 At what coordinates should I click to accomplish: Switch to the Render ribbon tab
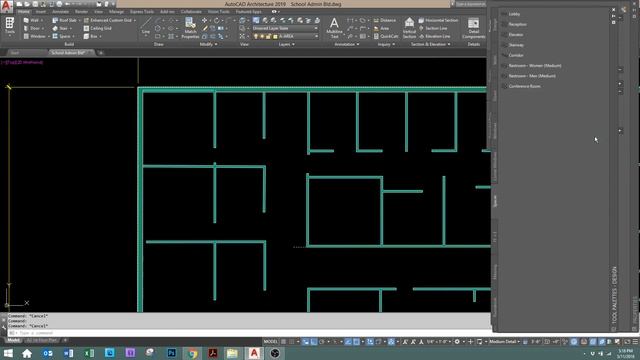pos(81,12)
